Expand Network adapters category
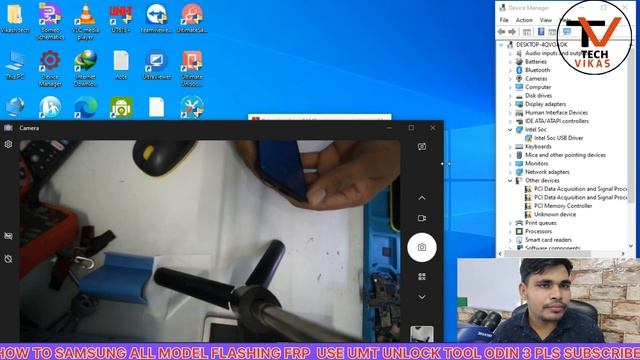 coord(510,172)
